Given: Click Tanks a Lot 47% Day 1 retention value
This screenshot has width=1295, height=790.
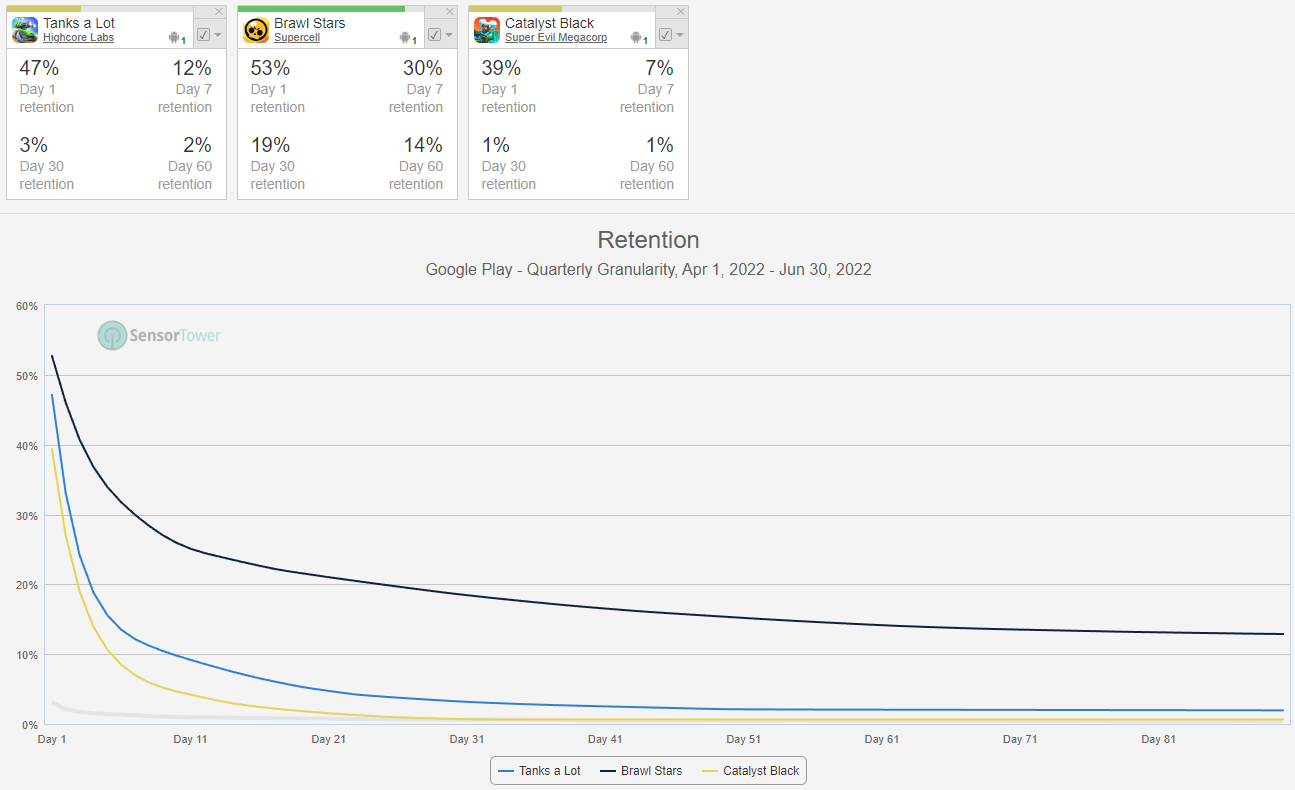Looking at the screenshot, I should click(39, 68).
